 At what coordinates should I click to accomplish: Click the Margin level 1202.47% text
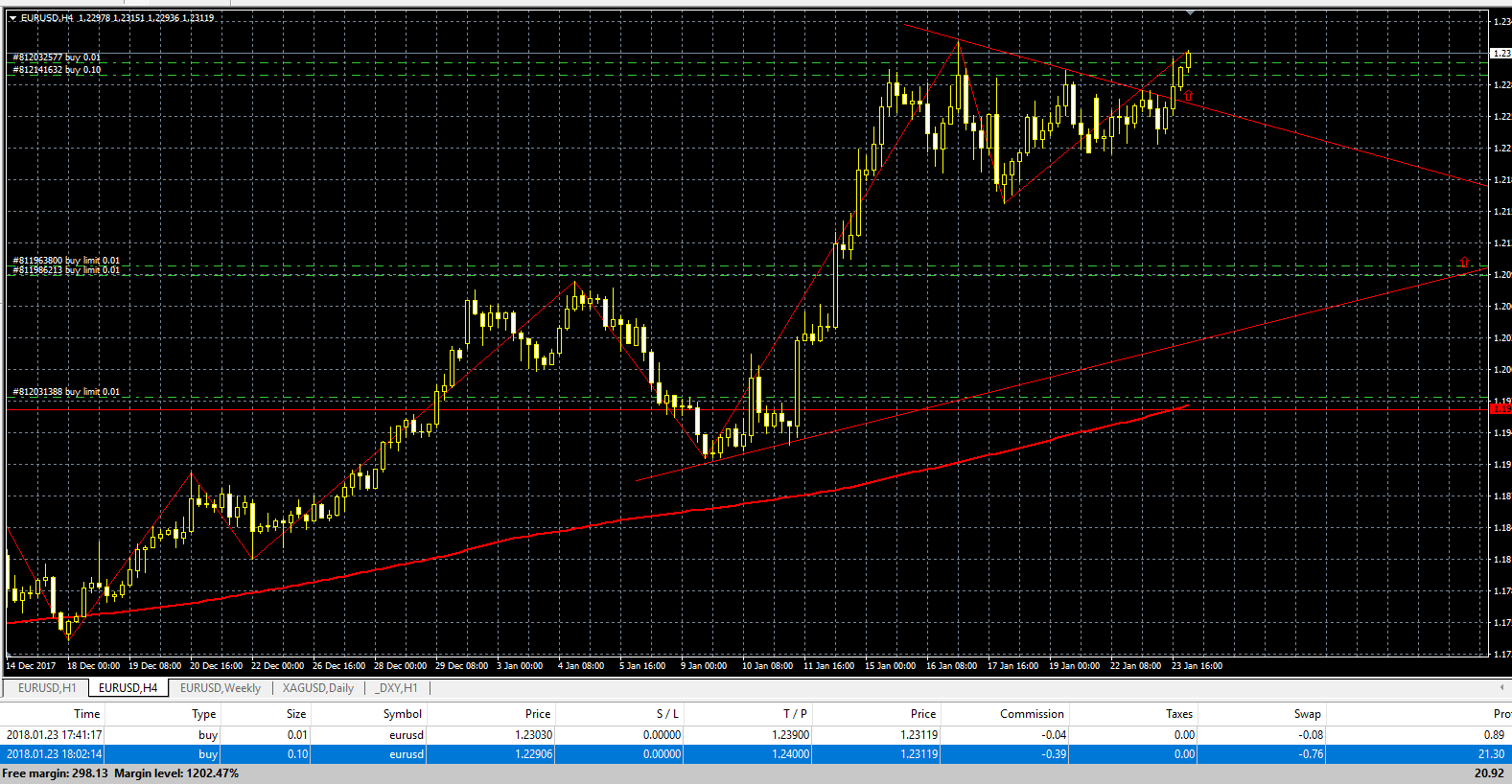[176, 773]
